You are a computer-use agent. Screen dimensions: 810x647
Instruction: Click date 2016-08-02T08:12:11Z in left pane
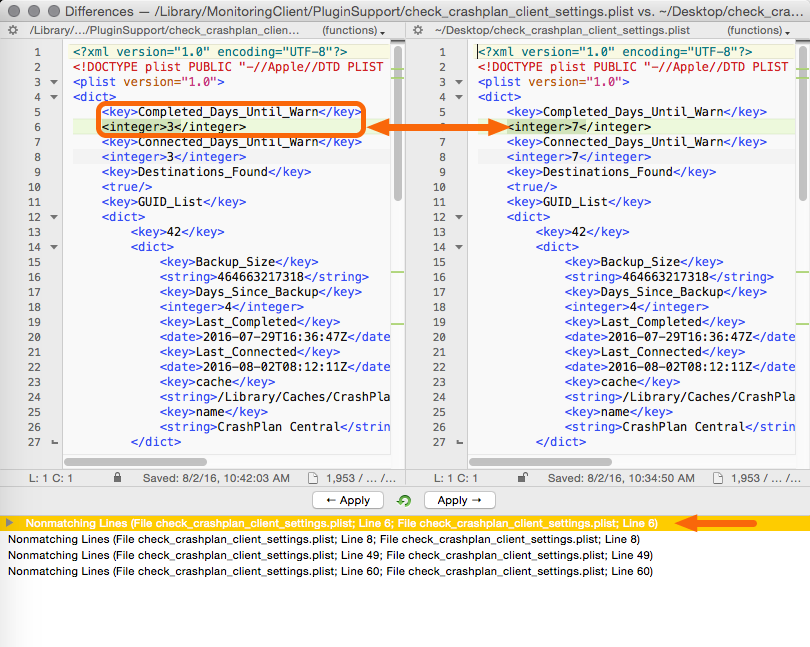pyautogui.click(x=275, y=367)
